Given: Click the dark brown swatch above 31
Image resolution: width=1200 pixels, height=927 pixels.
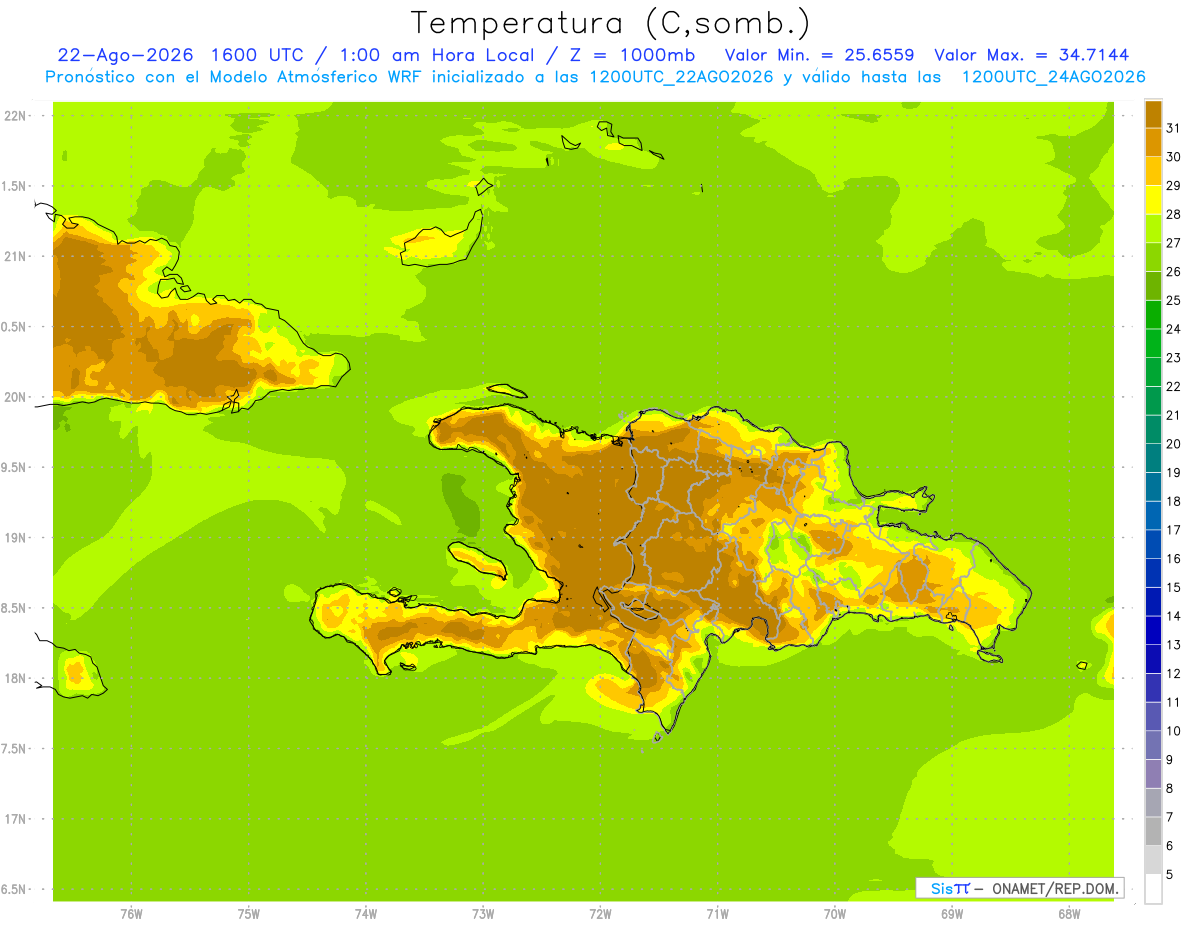Looking at the screenshot, I should [x=1153, y=114].
